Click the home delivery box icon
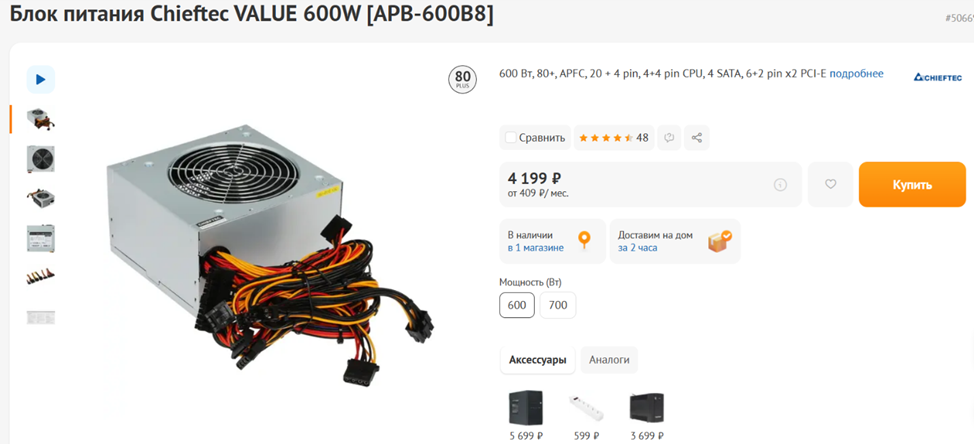The height and width of the screenshot is (444, 974). [x=719, y=241]
